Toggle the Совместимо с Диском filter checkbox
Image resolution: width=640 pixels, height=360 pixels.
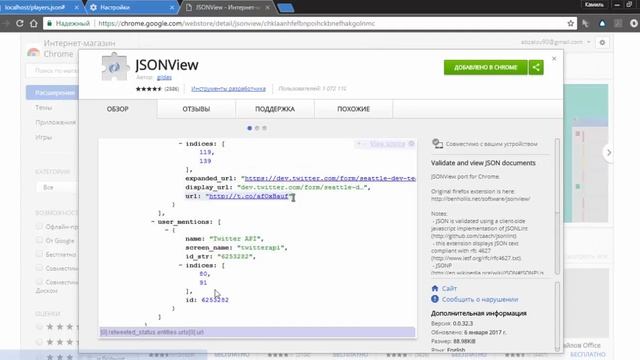[x=39, y=282]
